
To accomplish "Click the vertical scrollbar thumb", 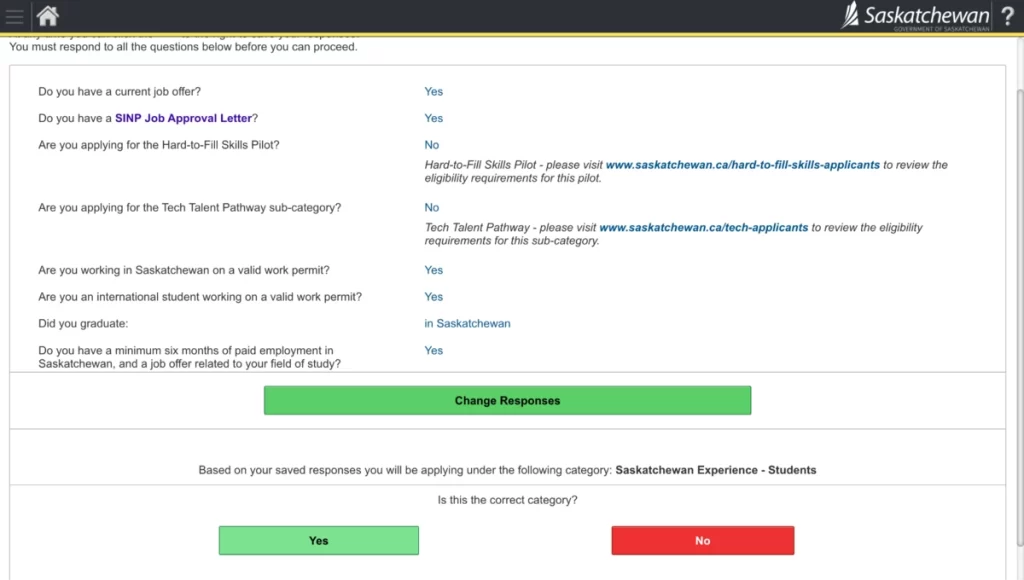I will click(x=1017, y=300).
